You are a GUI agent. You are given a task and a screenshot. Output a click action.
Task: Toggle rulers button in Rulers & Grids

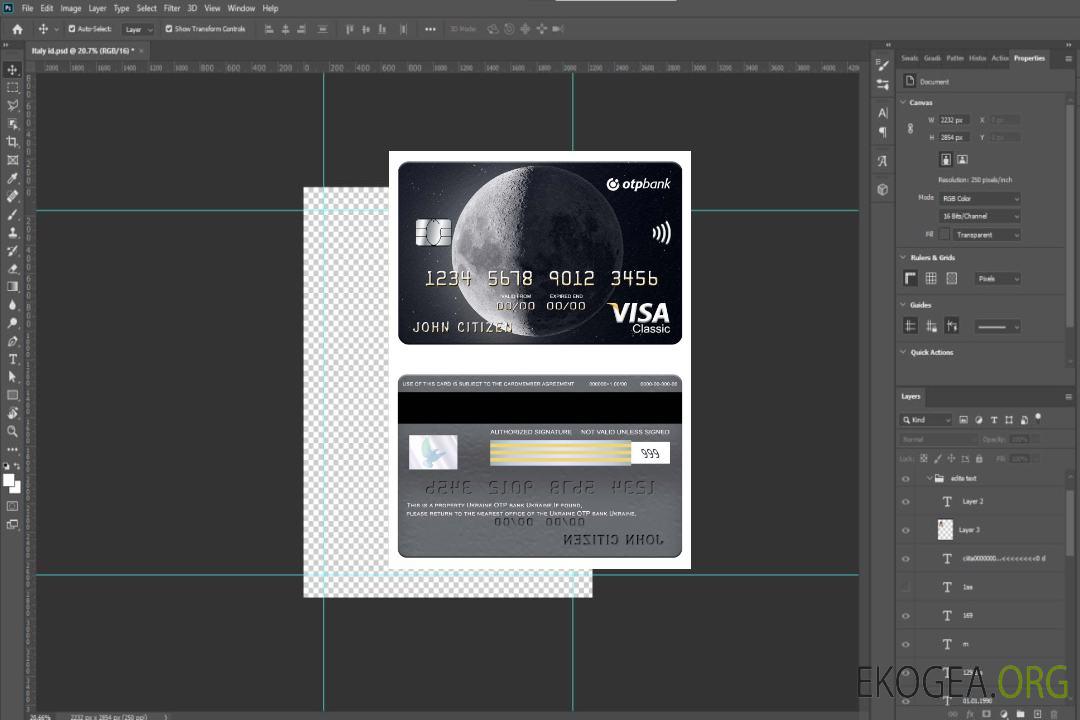coord(911,278)
